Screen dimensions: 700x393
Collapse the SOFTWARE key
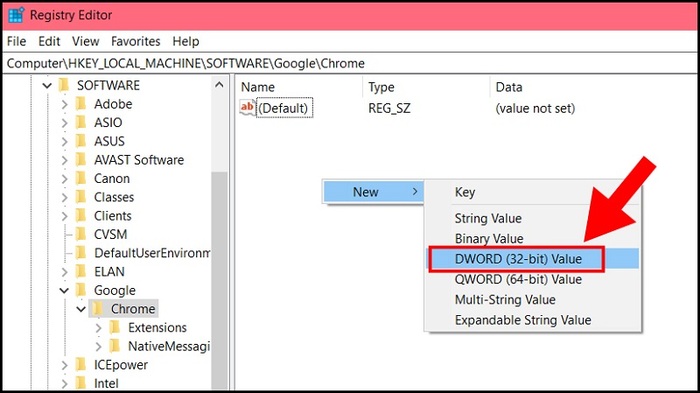tap(47, 85)
